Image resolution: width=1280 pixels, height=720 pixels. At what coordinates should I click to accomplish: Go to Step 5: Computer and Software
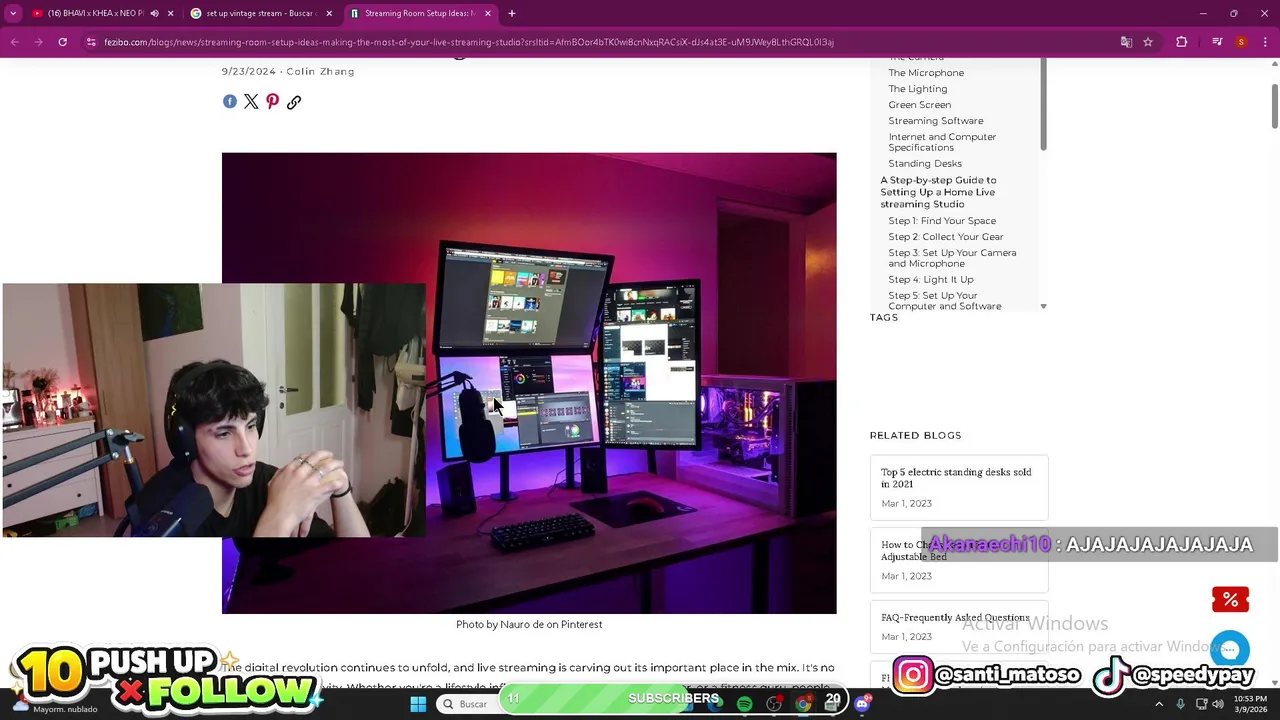(944, 301)
